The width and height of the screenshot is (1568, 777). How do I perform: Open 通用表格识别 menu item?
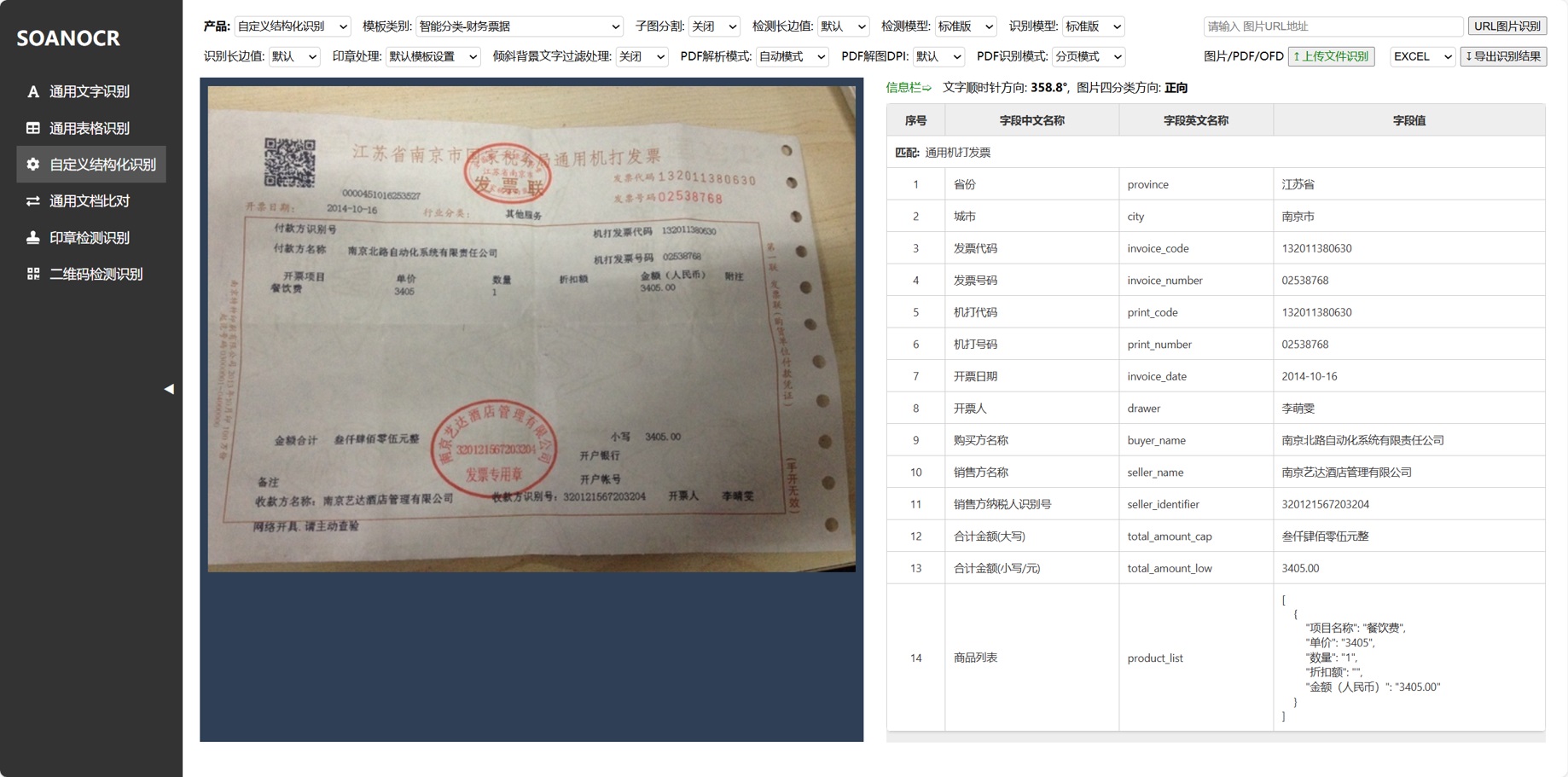point(91,128)
